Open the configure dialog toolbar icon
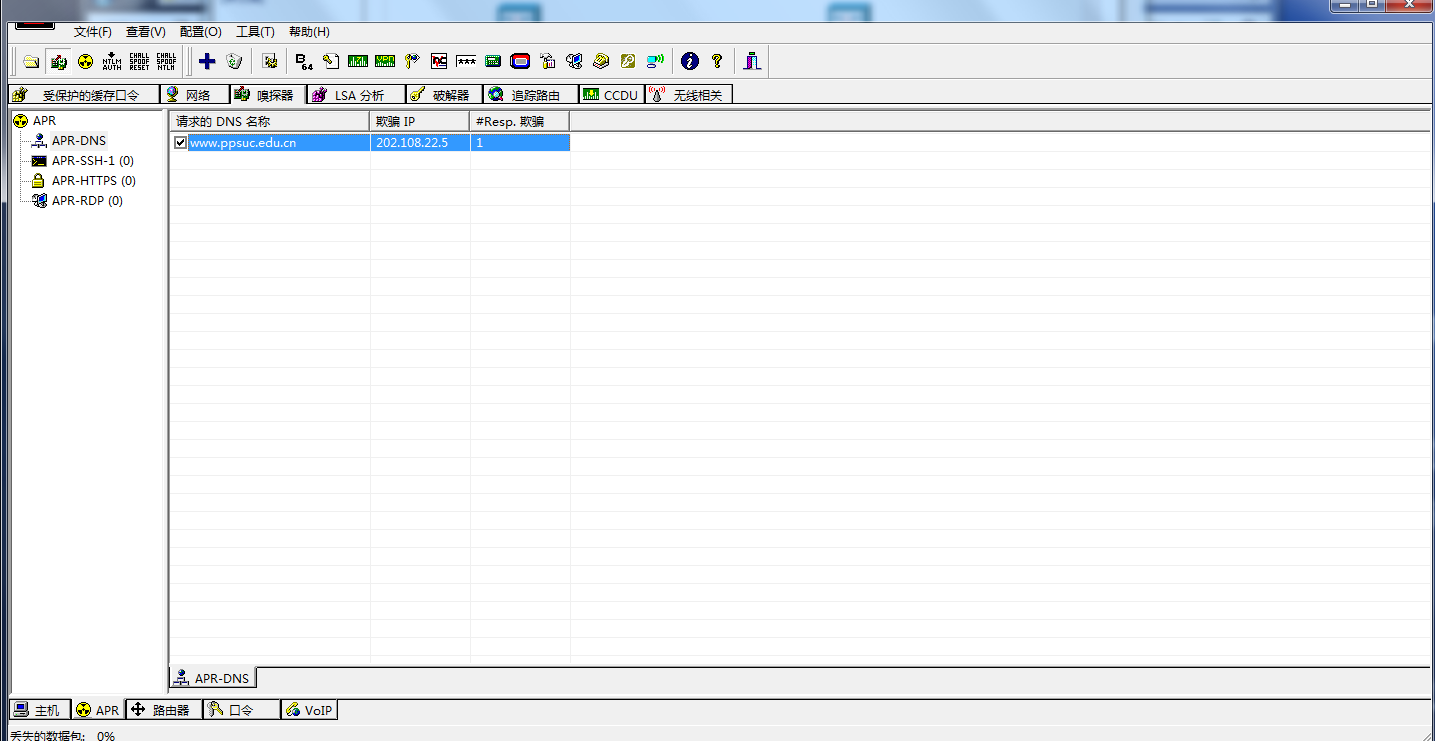1435x741 pixels. (x=269, y=62)
